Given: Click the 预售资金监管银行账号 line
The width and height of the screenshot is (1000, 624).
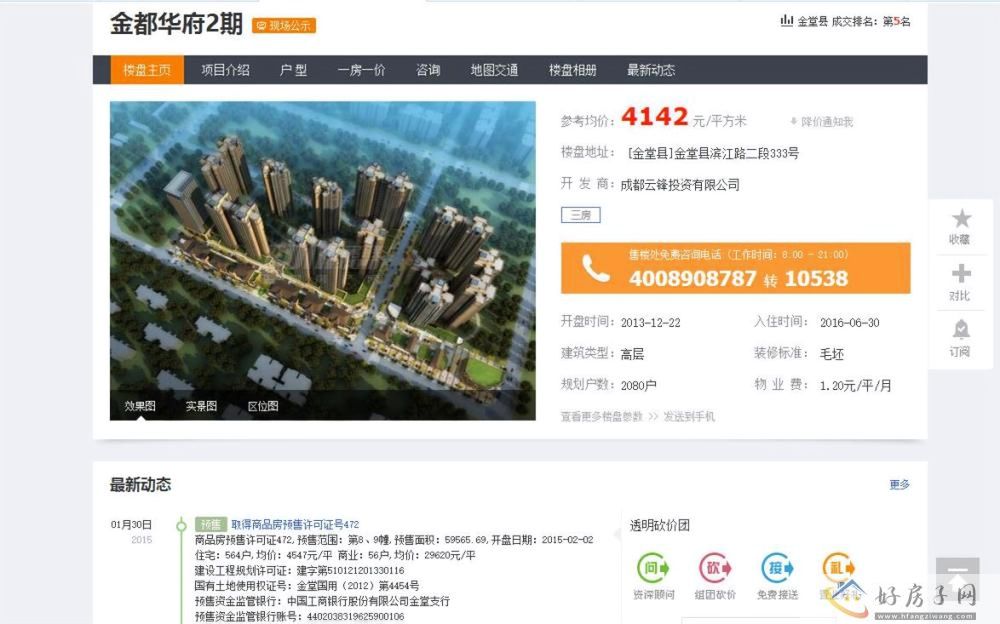Looking at the screenshot, I should [299, 616].
